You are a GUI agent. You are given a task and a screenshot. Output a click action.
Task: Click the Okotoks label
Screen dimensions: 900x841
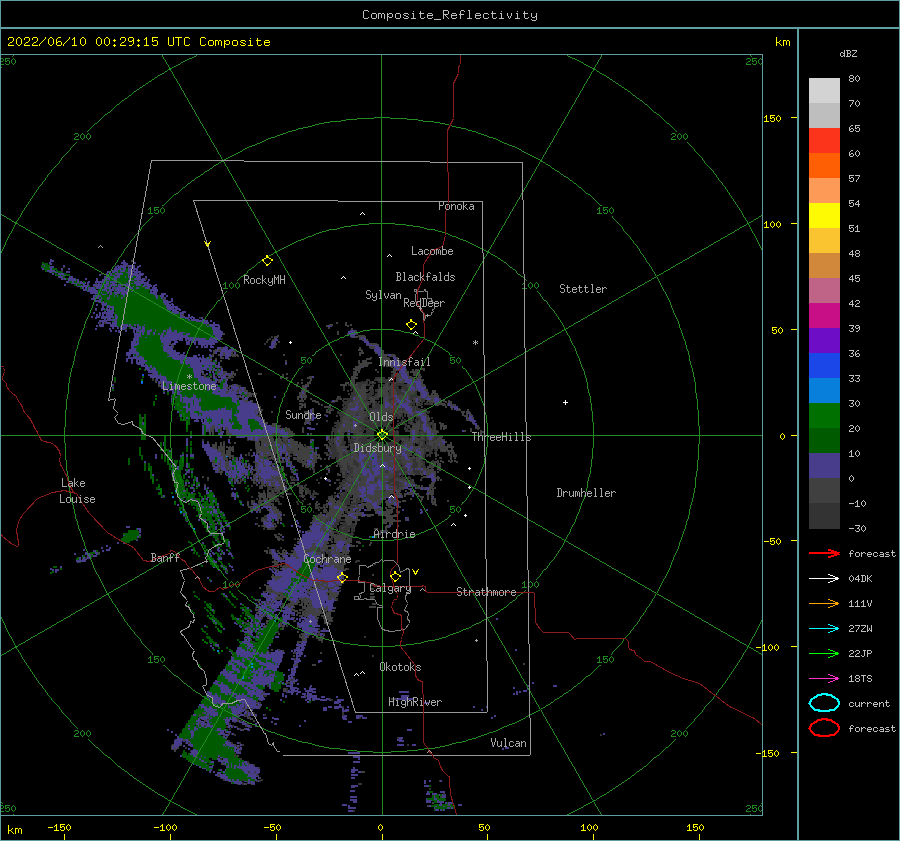pos(400,667)
